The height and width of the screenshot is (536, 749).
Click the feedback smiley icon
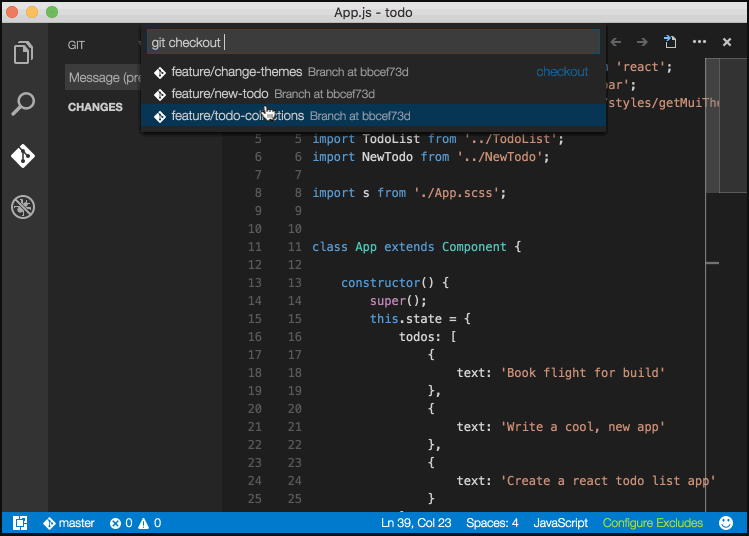point(726,523)
